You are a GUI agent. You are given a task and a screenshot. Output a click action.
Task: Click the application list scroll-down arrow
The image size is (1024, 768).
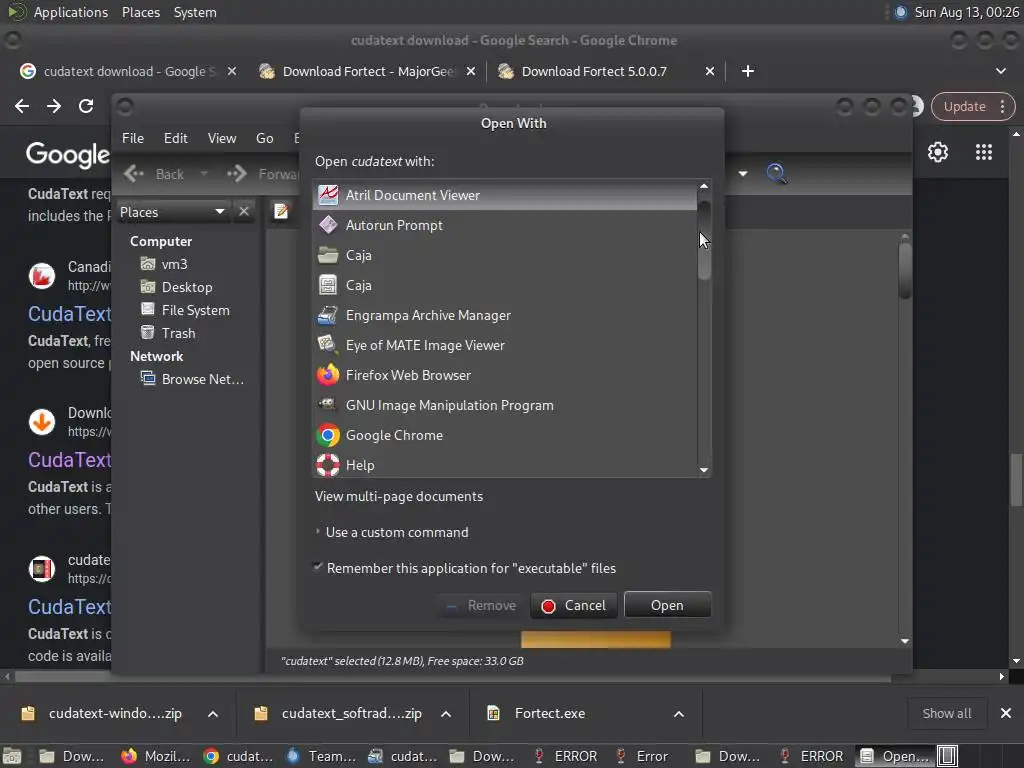click(704, 470)
